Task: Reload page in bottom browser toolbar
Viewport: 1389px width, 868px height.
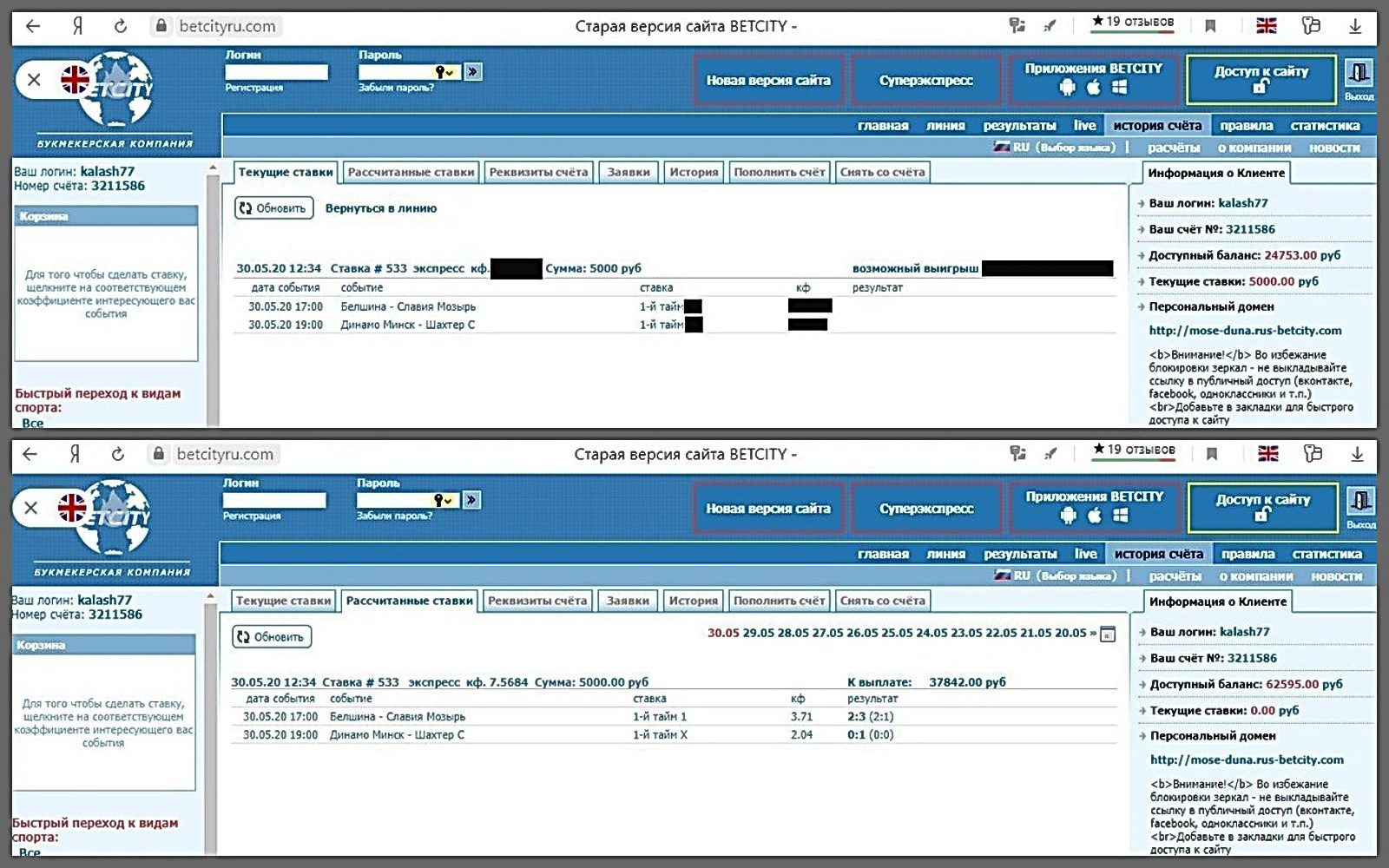Action: tap(117, 454)
